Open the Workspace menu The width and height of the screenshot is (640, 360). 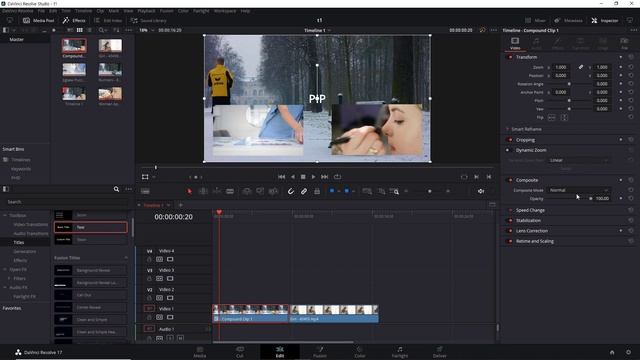click(x=225, y=11)
